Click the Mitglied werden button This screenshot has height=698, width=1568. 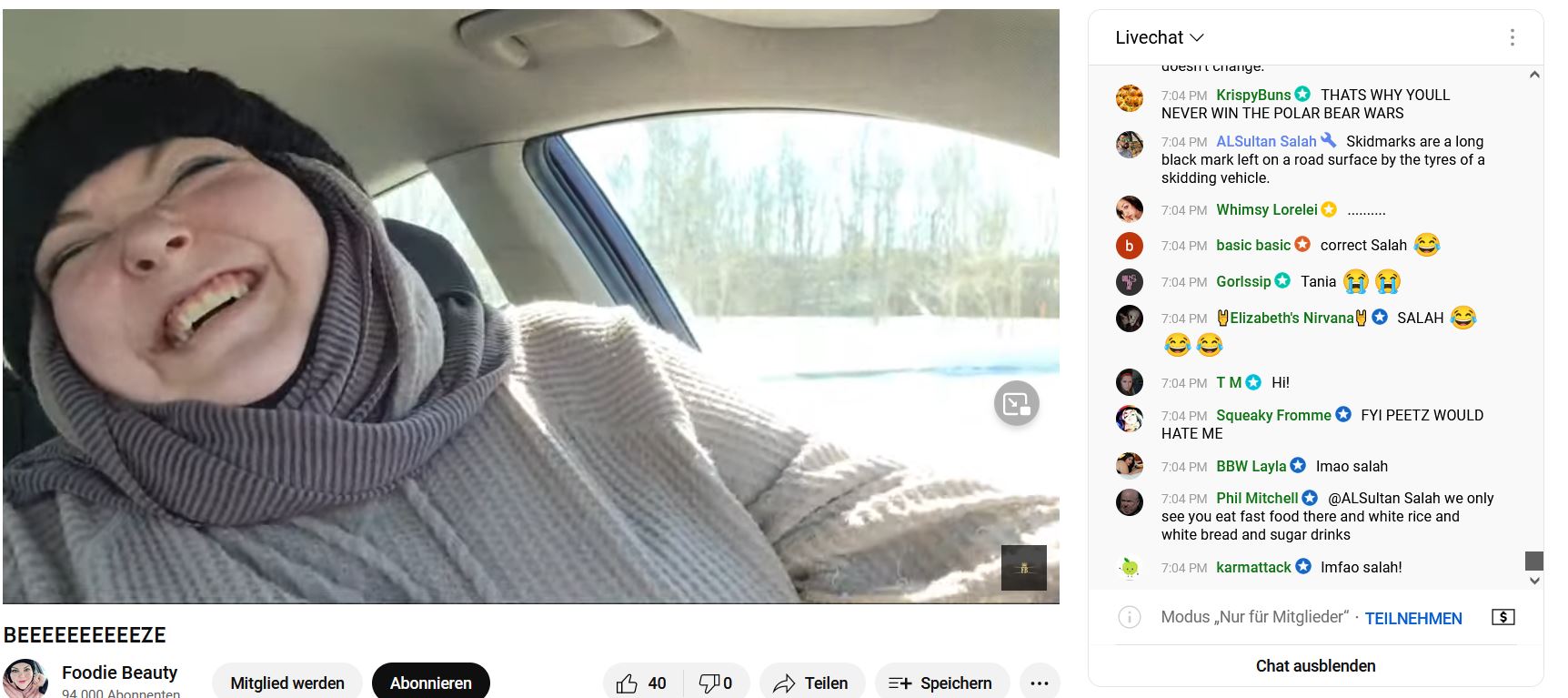[287, 683]
